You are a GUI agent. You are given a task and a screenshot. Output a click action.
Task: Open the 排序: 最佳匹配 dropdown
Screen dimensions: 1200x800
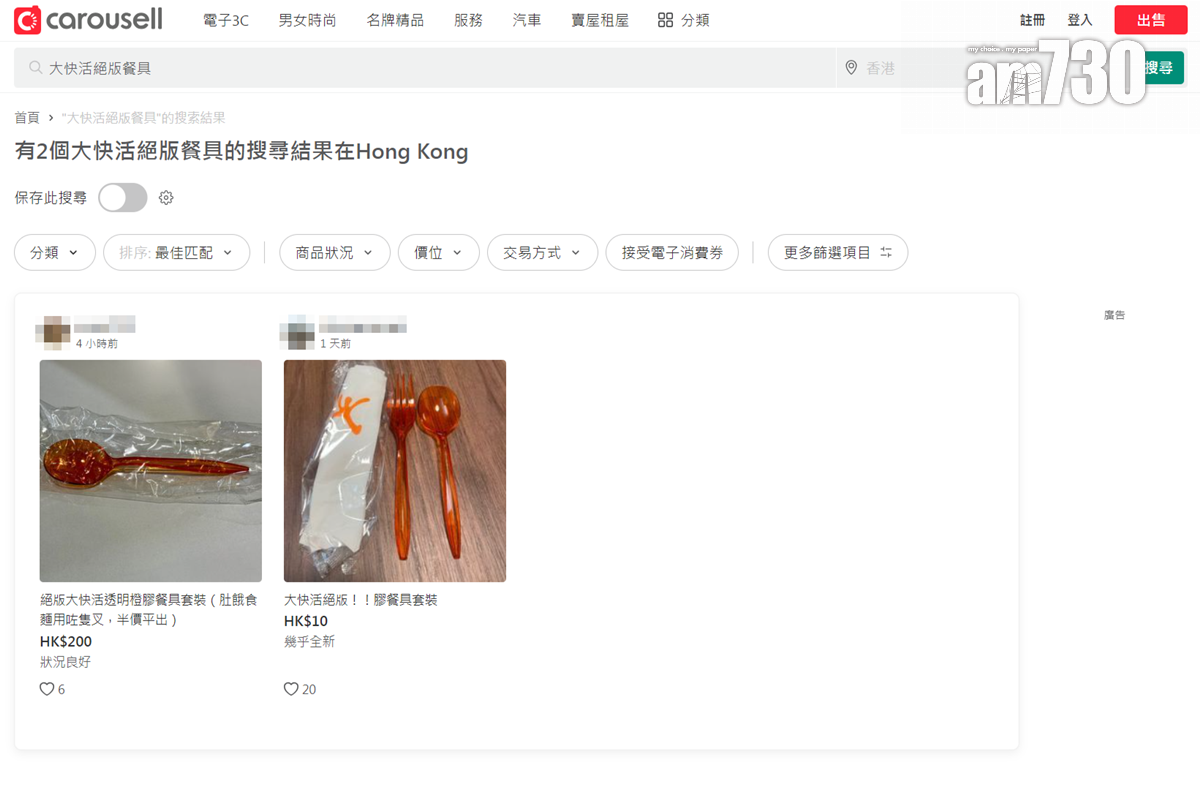coord(176,253)
